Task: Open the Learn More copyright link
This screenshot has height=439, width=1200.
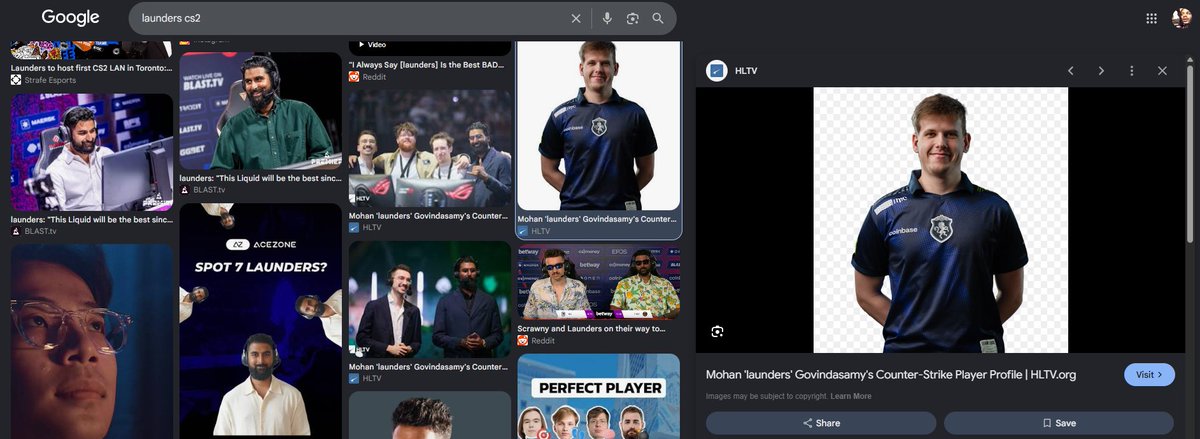Action: (850, 396)
